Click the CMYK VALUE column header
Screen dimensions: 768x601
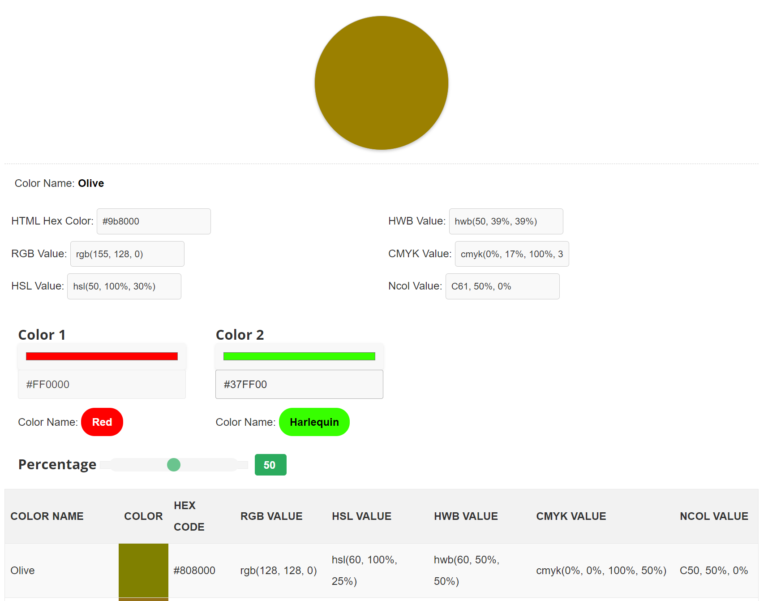[x=571, y=516]
